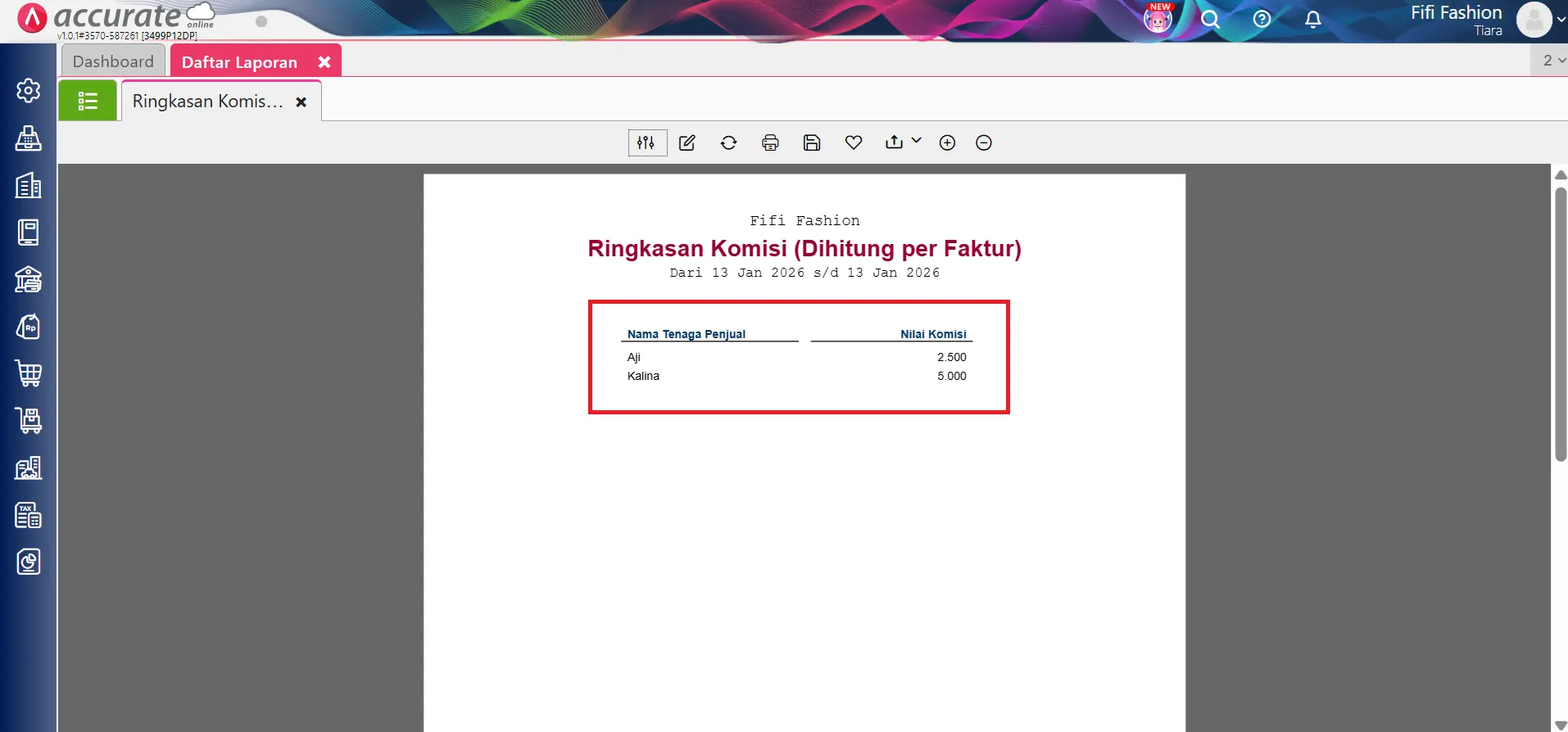The image size is (1568, 732).
Task: Open the company building module in the sidebar
Action: point(29,185)
